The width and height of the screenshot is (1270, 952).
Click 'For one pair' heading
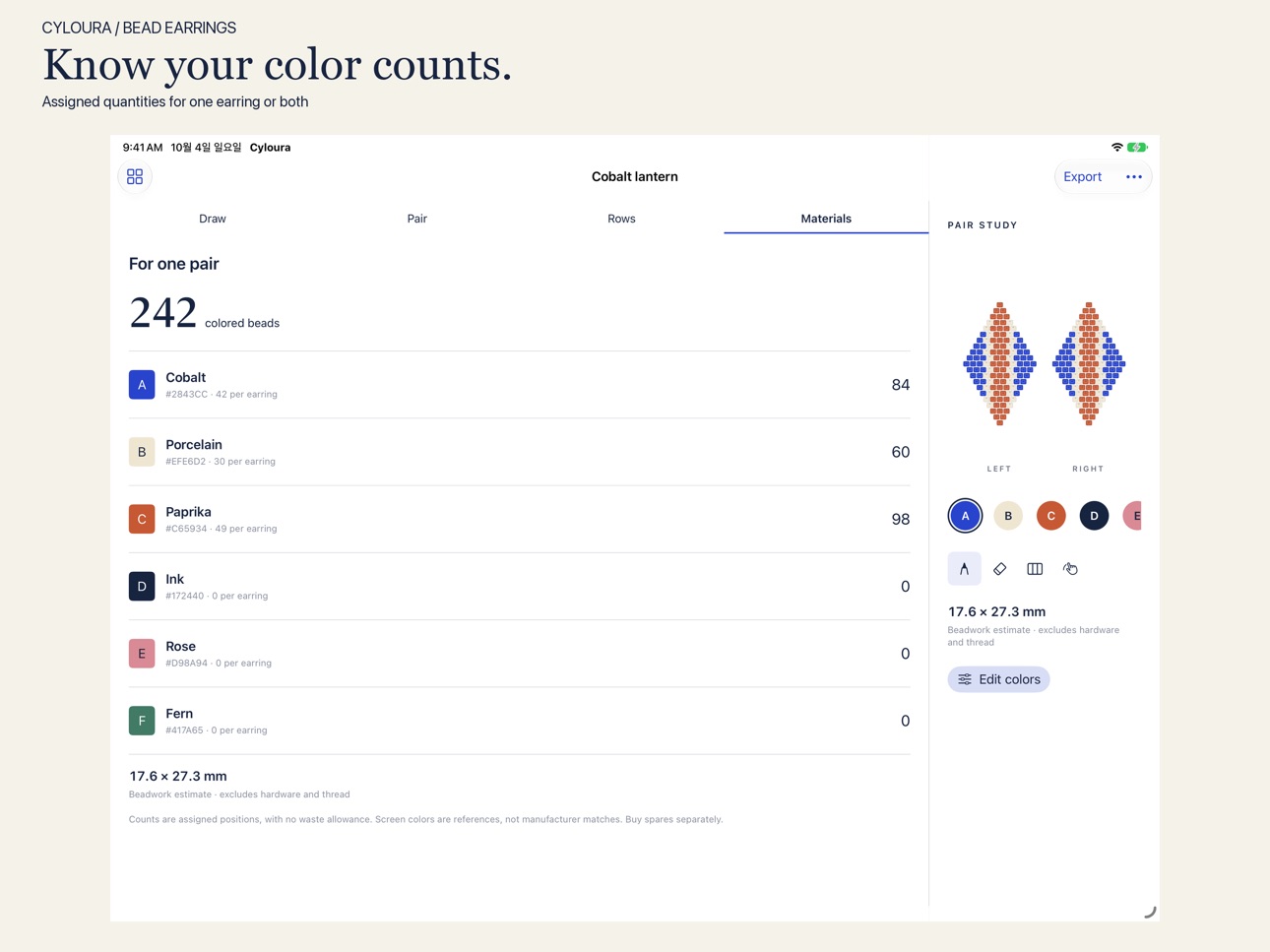pyautogui.click(x=174, y=264)
